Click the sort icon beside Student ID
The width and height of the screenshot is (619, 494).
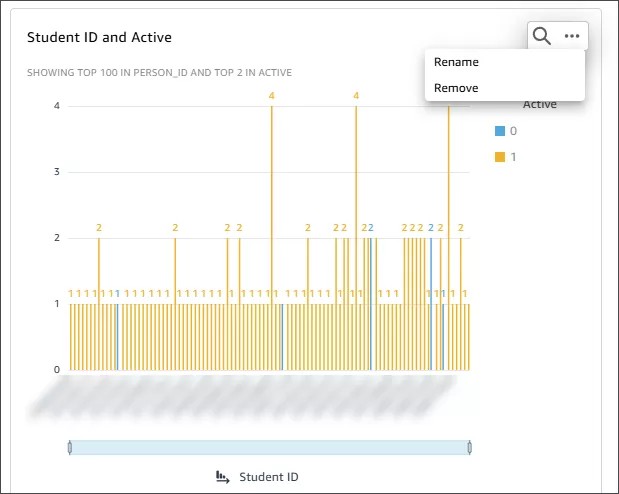pyautogui.click(x=223, y=476)
